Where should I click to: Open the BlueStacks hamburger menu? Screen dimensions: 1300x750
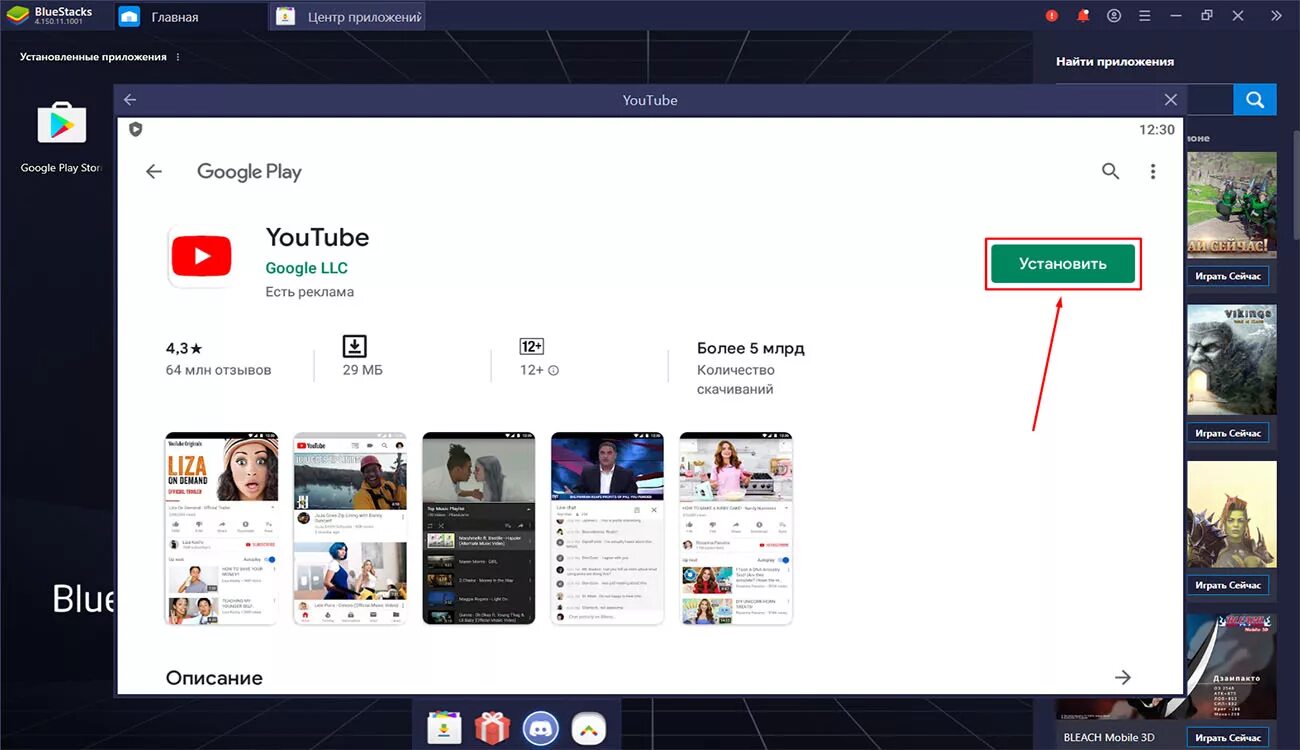pos(1145,16)
